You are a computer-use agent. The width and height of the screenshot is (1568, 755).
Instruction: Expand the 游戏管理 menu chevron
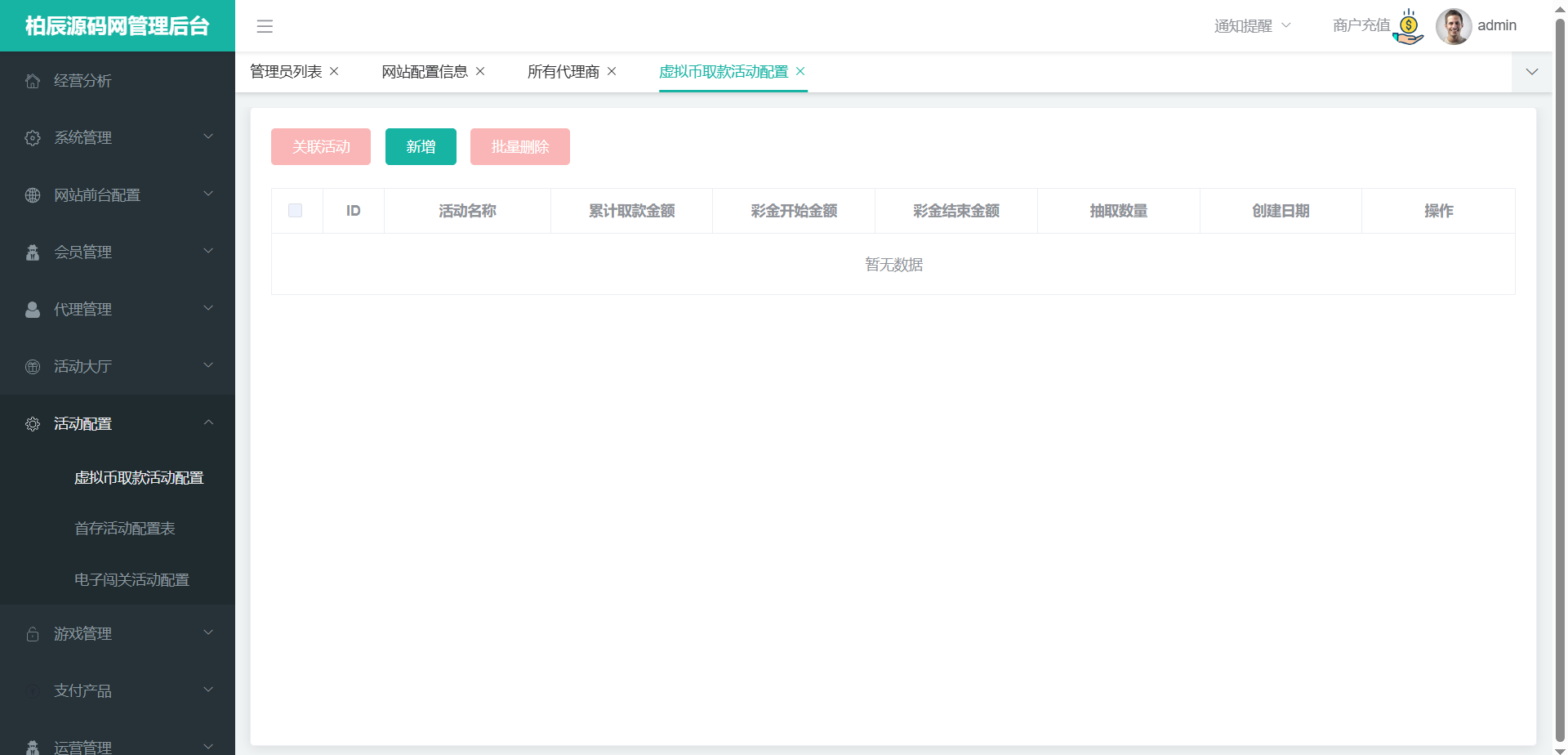pos(208,632)
